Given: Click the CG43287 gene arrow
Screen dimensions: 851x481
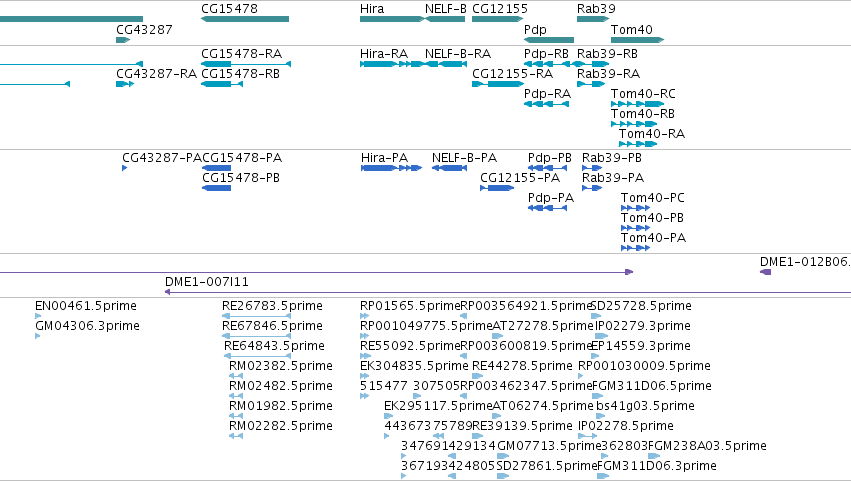Looking at the screenshot, I should [123, 40].
